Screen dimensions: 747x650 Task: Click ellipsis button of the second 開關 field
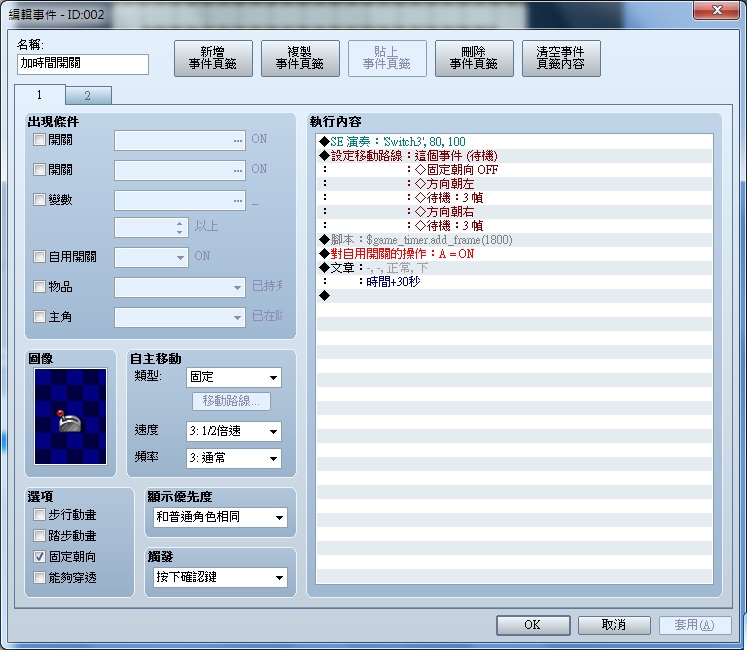point(238,171)
